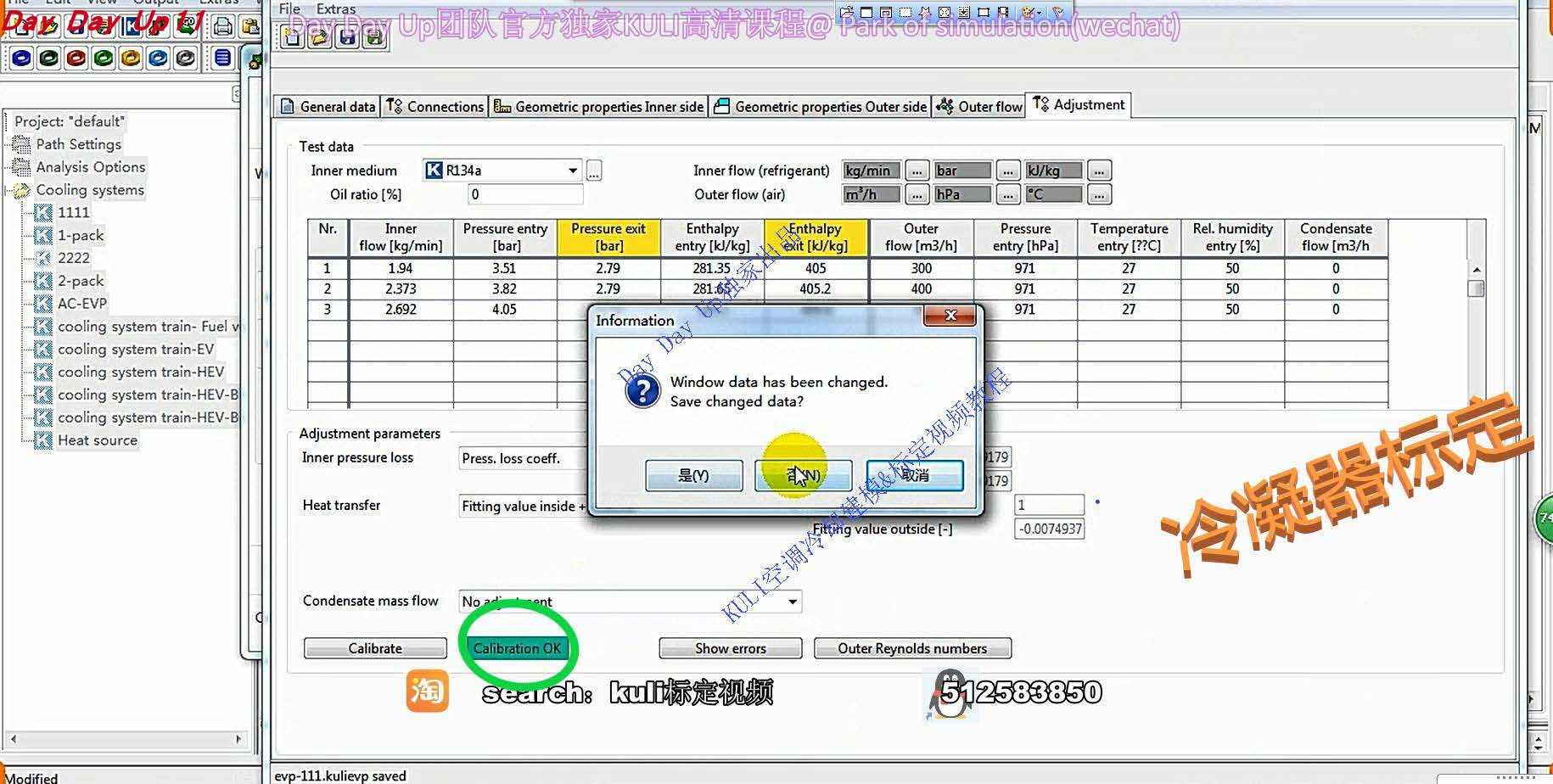Click the printer icon in main toolbar
Image resolution: width=1553 pixels, height=784 pixels.
click(x=222, y=26)
